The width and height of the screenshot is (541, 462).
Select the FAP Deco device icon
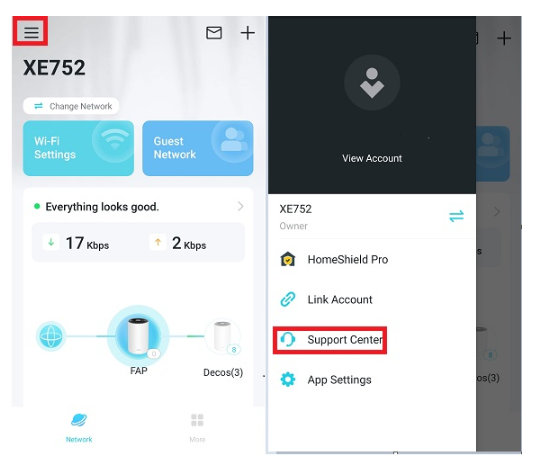coord(138,336)
